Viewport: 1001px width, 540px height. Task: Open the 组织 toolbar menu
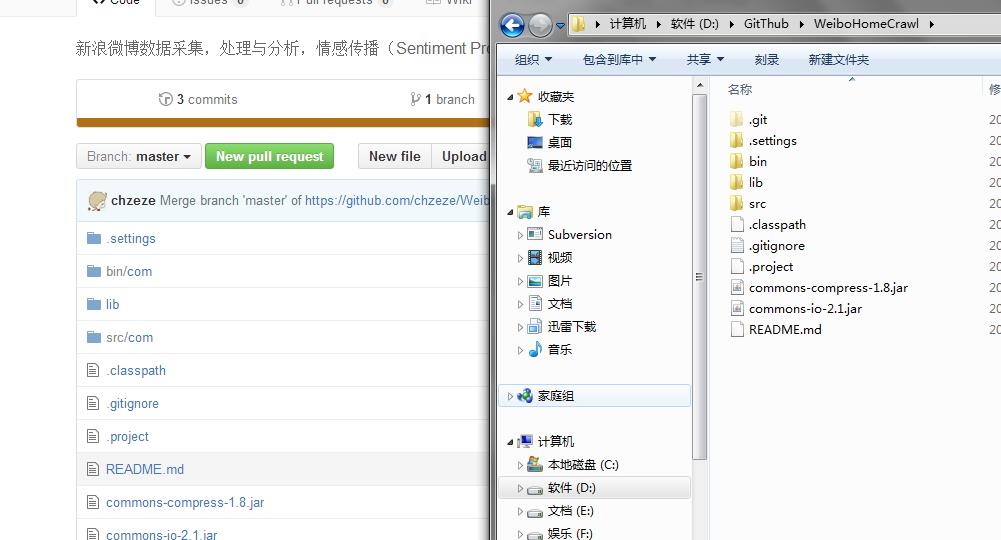[x=533, y=59]
